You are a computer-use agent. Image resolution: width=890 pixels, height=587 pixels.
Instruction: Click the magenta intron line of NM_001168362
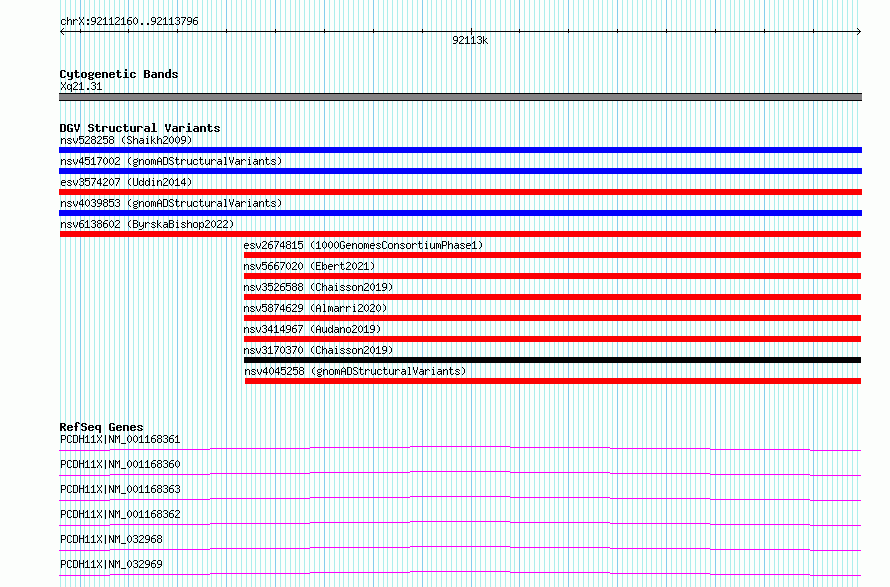(460, 523)
